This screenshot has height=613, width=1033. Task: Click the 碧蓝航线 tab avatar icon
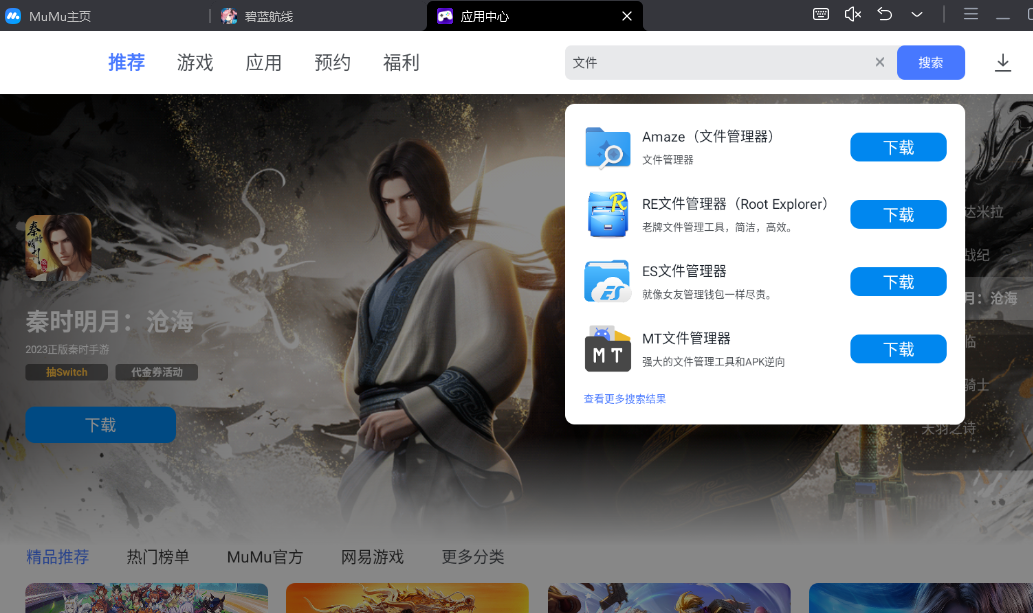coord(229,16)
